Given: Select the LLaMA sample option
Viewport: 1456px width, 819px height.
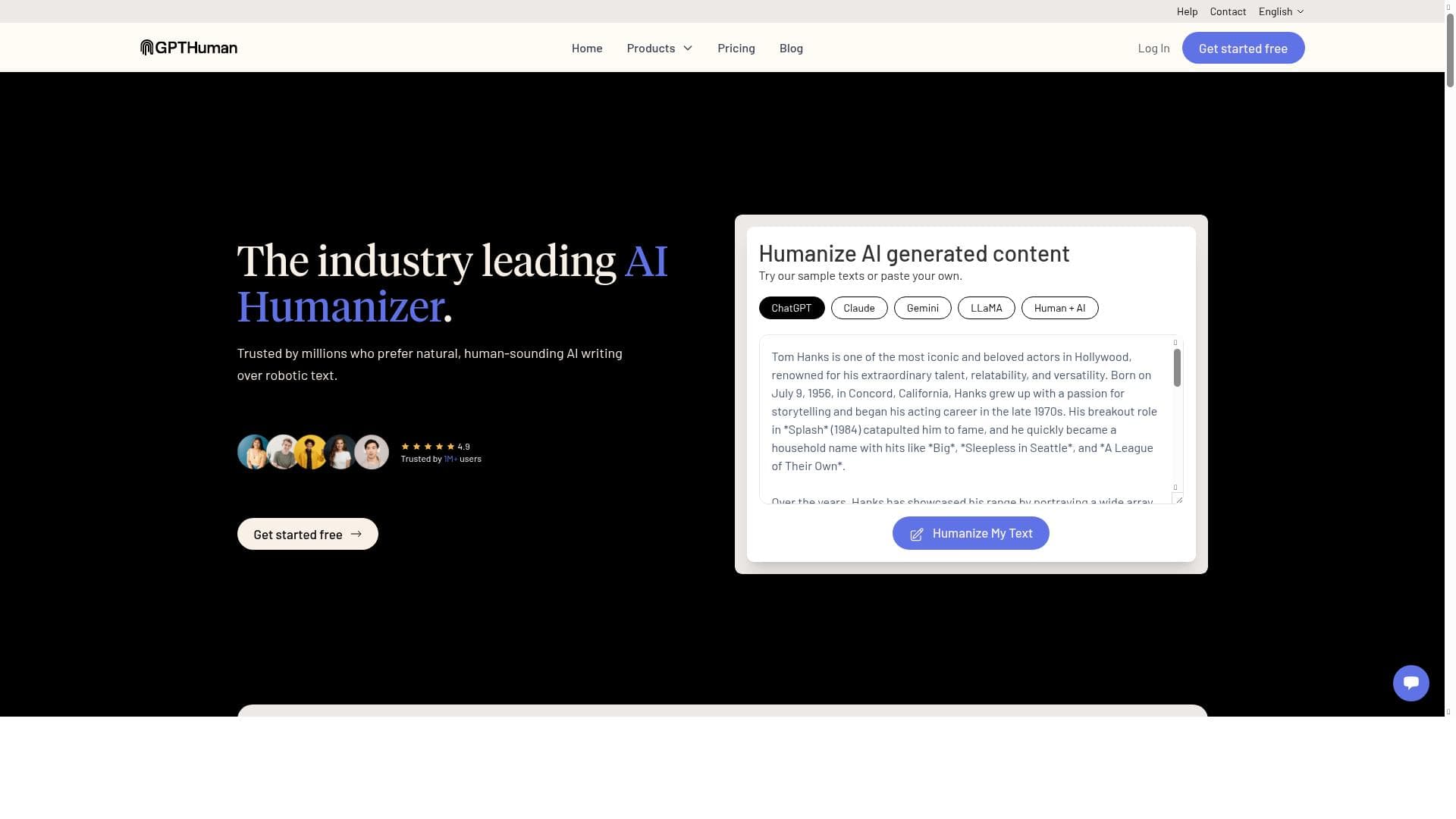Looking at the screenshot, I should [986, 308].
